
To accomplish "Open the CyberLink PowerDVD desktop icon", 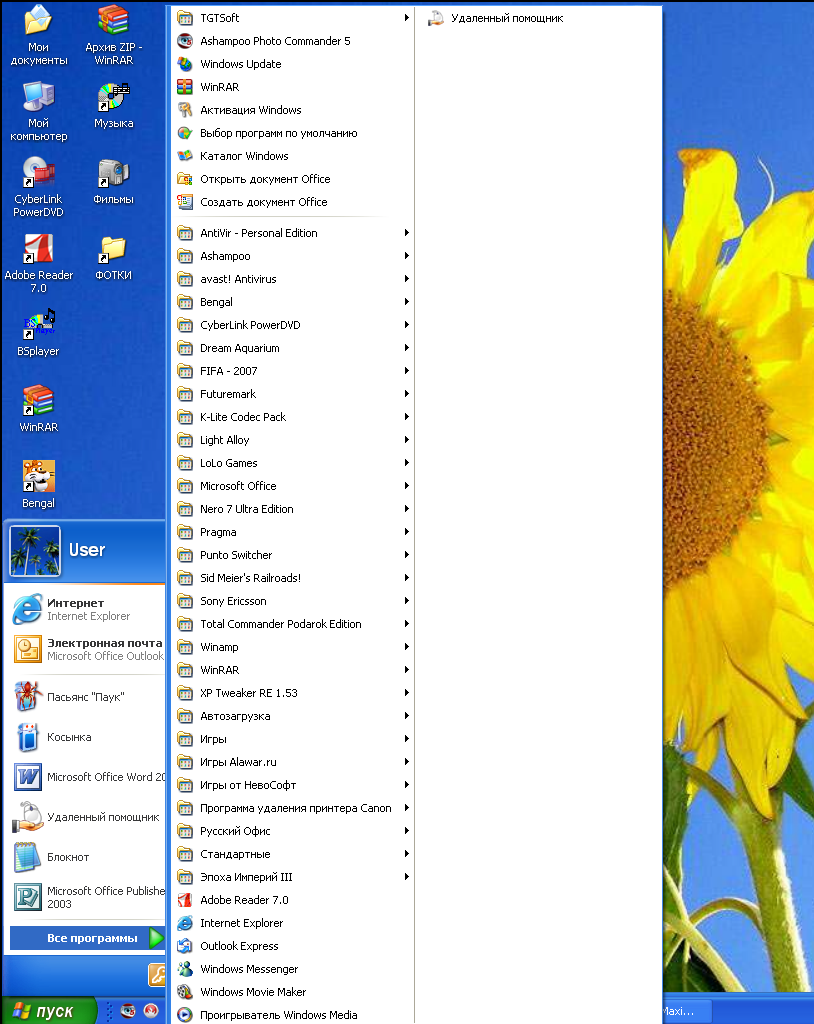I will point(39,173).
